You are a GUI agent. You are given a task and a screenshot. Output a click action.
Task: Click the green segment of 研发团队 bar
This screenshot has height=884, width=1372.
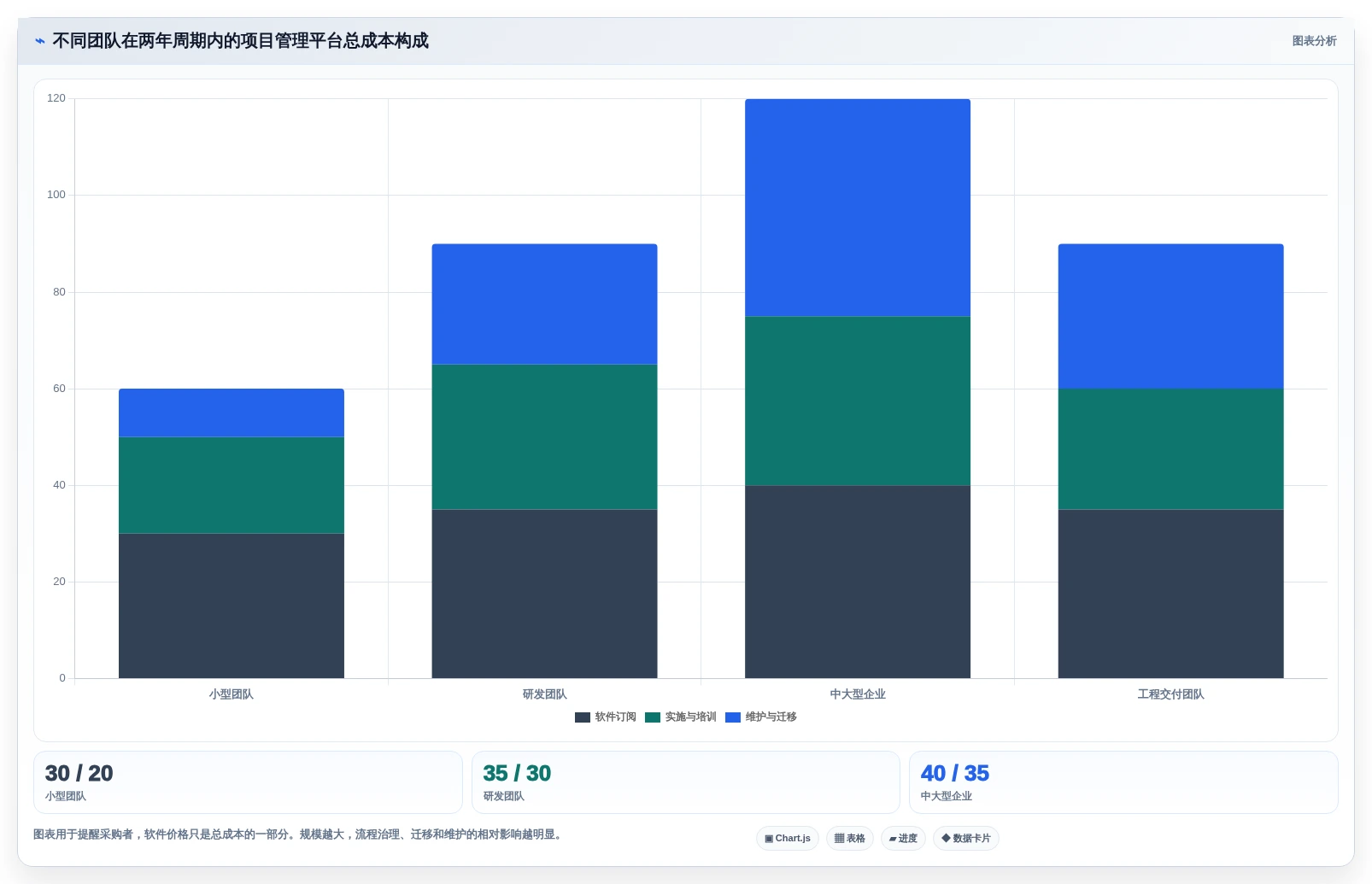544,437
